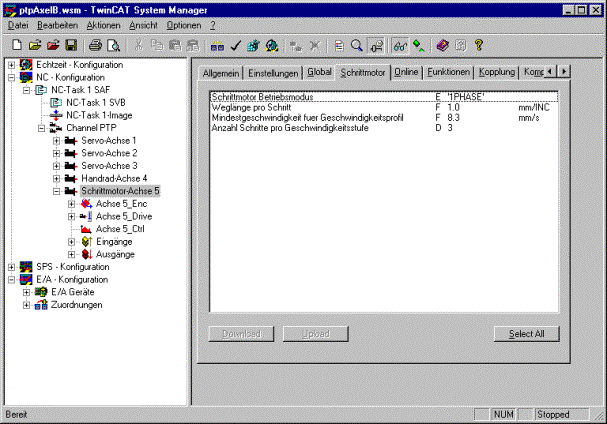Switch to the Online tab
This screenshot has height=424, width=607.
coord(406,72)
